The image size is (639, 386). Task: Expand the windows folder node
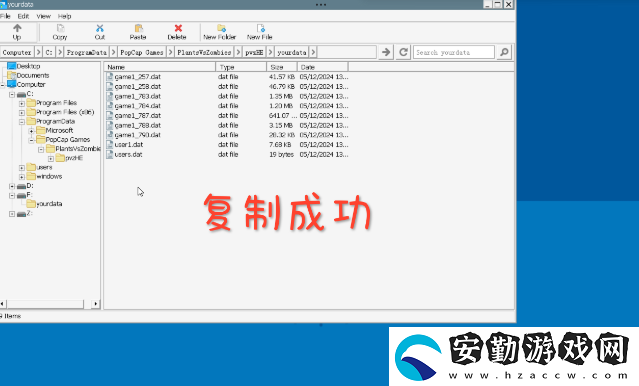pyautogui.click(x=22, y=177)
